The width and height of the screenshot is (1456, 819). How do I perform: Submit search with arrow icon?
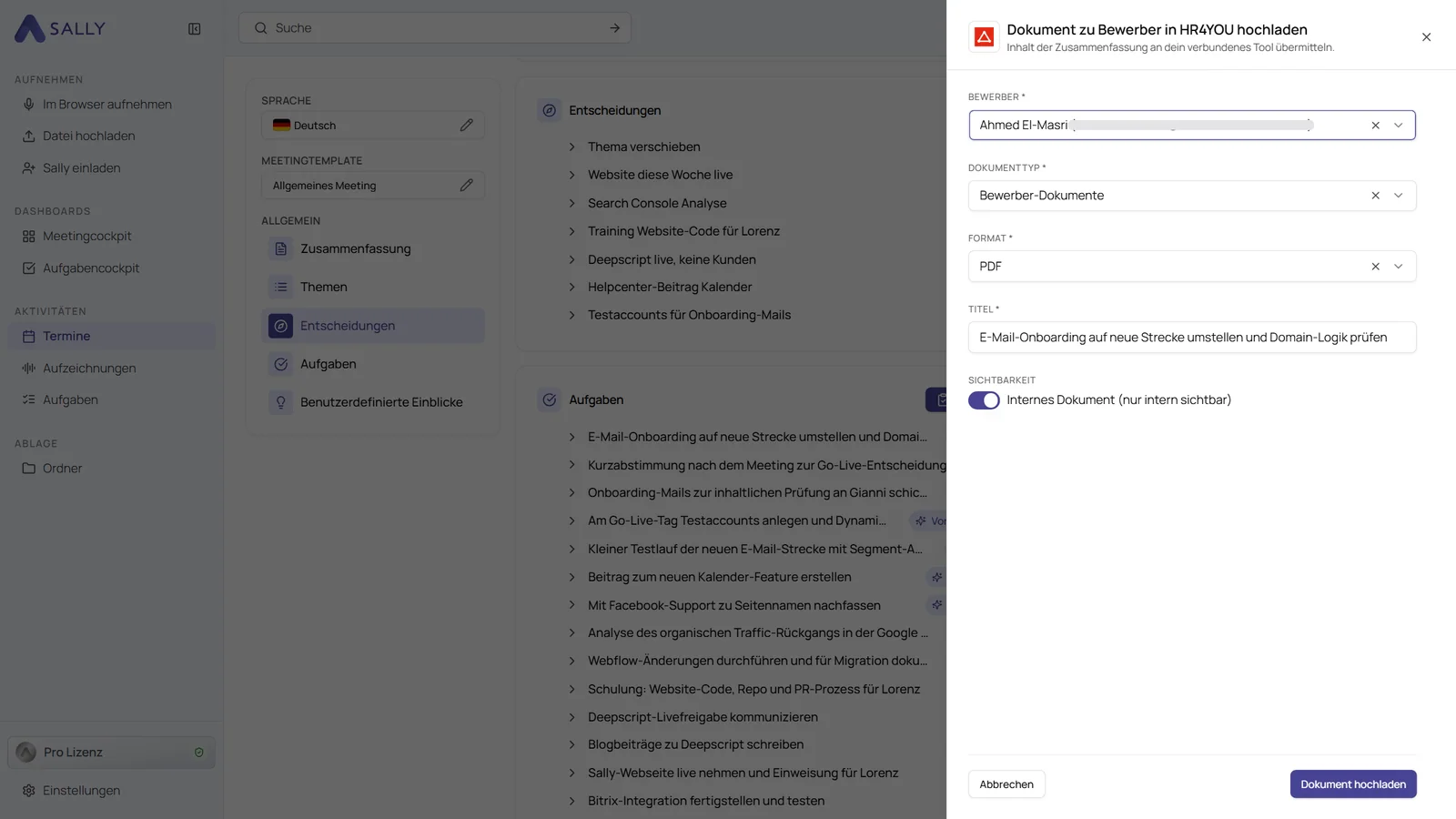(x=614, y=28)
